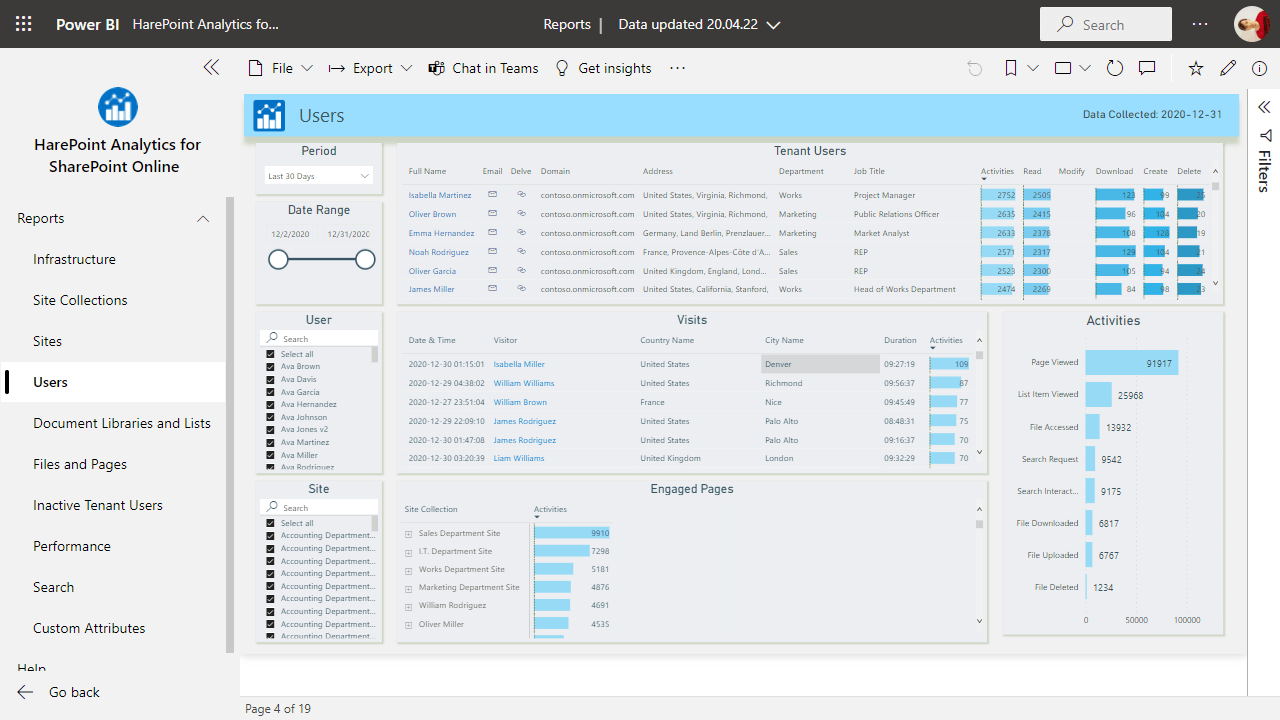Viewport: 1280px width, 720px height.
Task: Click Date Range slider end handle
Action: 365,260
